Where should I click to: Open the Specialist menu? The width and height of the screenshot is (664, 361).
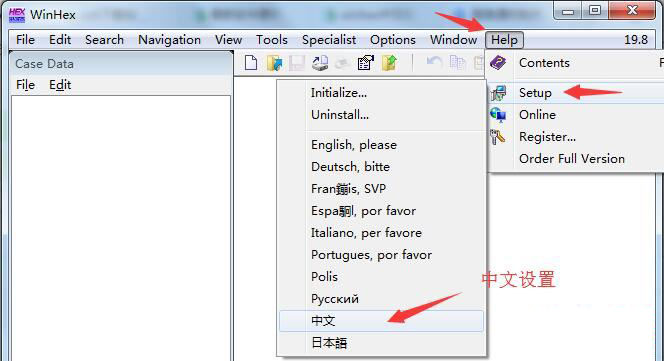tap(329, 40)
